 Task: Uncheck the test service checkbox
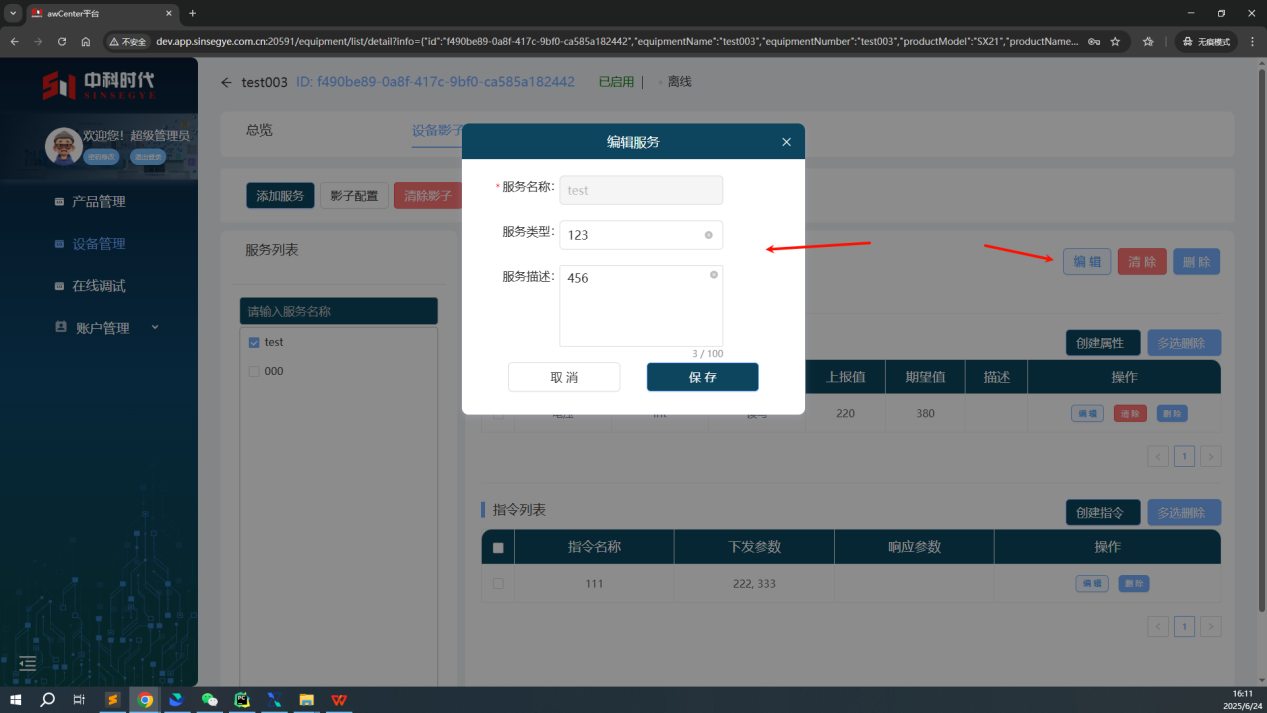[x=254, y=342]
